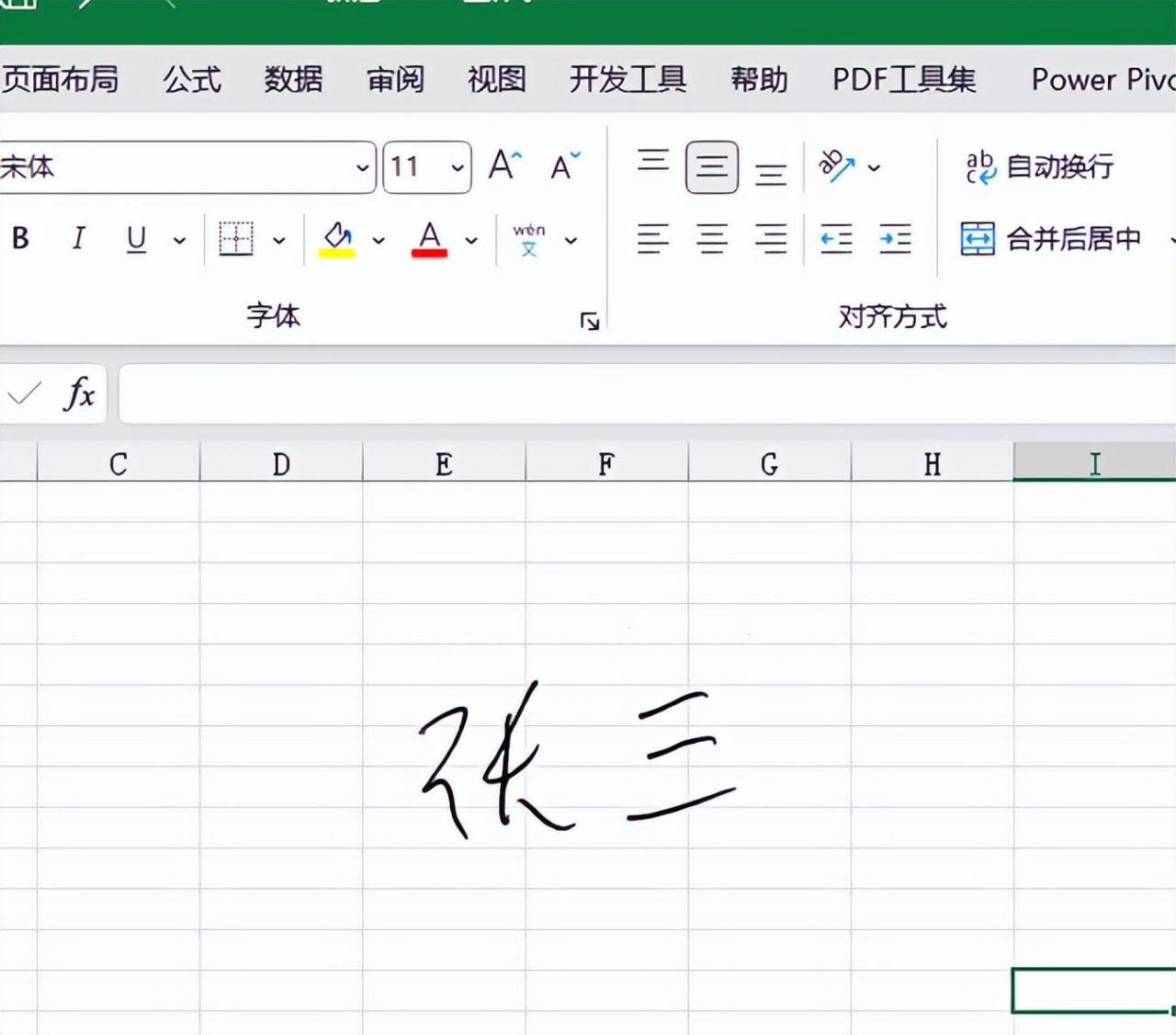Image resolution: width=1176 pixels, height=1035 pixels.
Task: Expand text orientation options arrow
Action: (874, 167)
